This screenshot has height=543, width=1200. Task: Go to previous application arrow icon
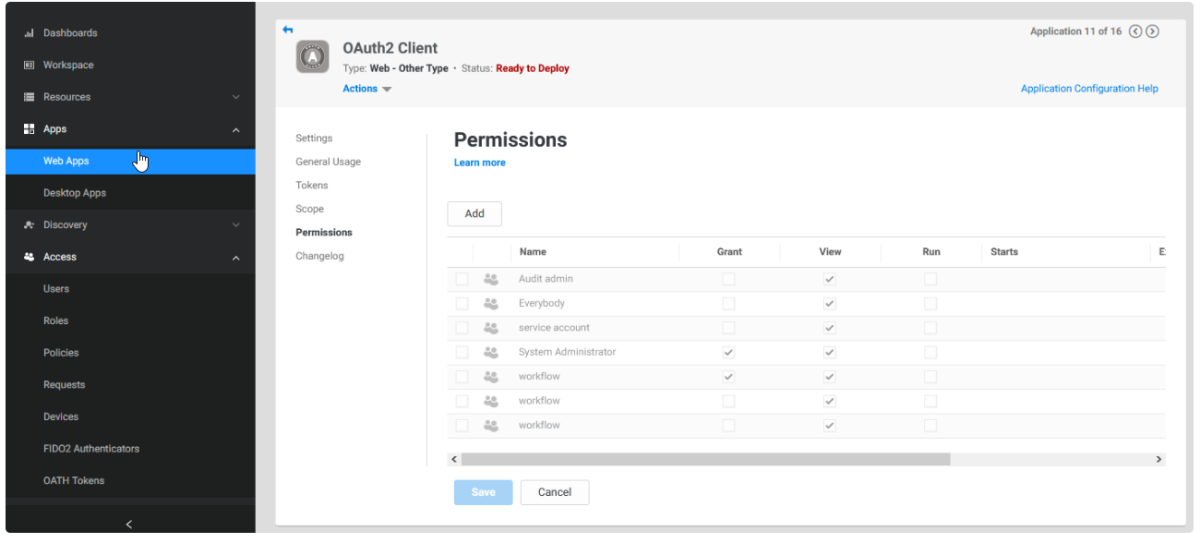[x=1135, y=31]
